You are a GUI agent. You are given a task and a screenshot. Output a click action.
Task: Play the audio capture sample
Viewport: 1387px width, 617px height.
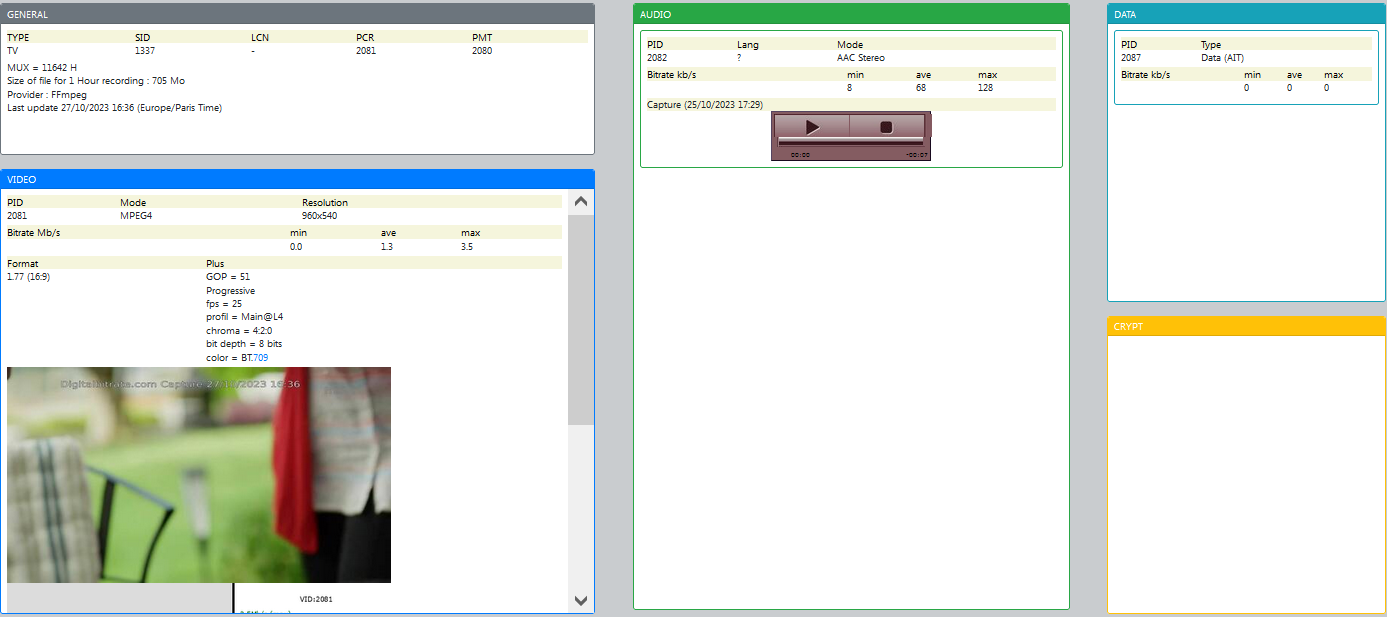coord(812,127)
